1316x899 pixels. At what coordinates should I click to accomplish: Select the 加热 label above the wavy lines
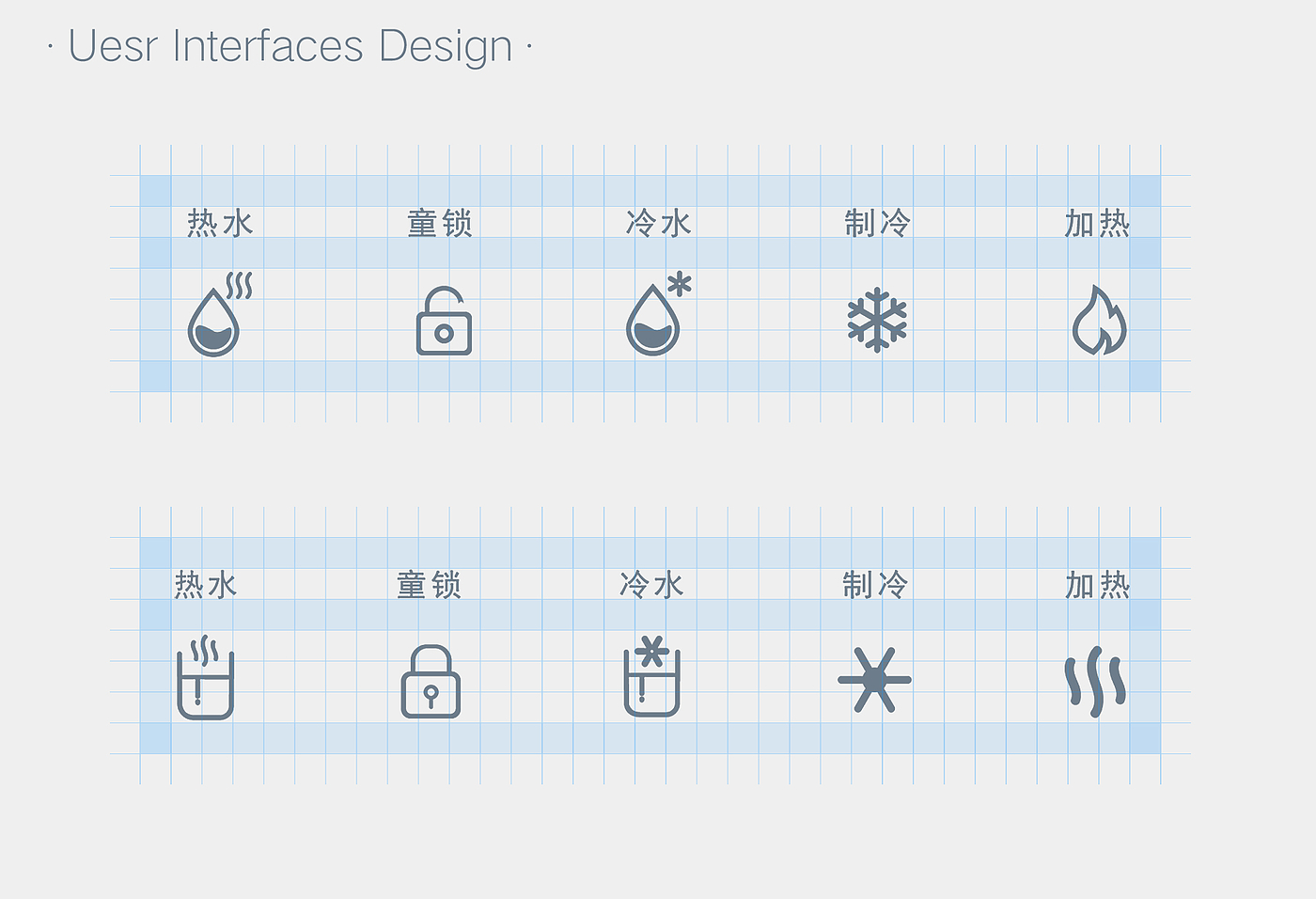[x=1097, y=585]
